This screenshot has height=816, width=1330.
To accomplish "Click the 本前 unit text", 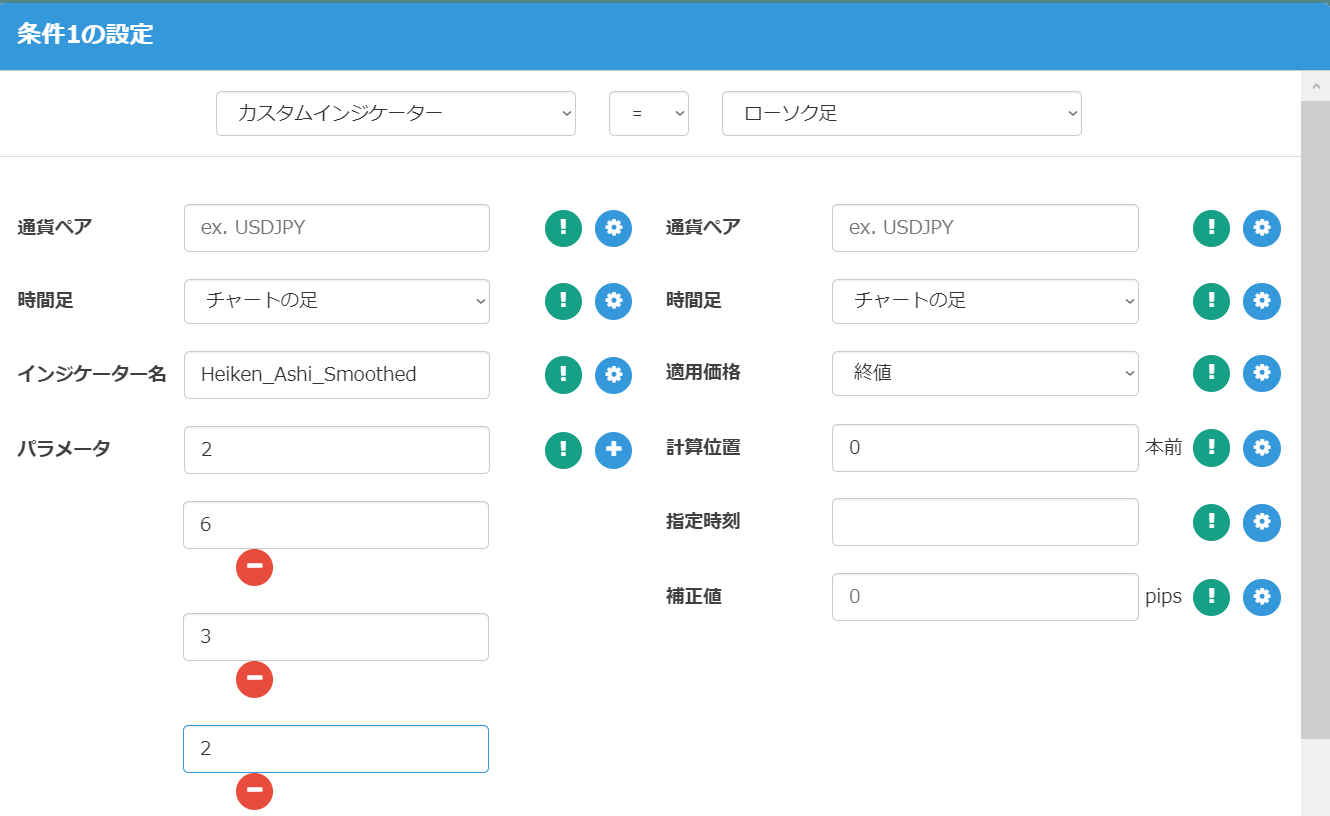I will (x=1164, y=448).
